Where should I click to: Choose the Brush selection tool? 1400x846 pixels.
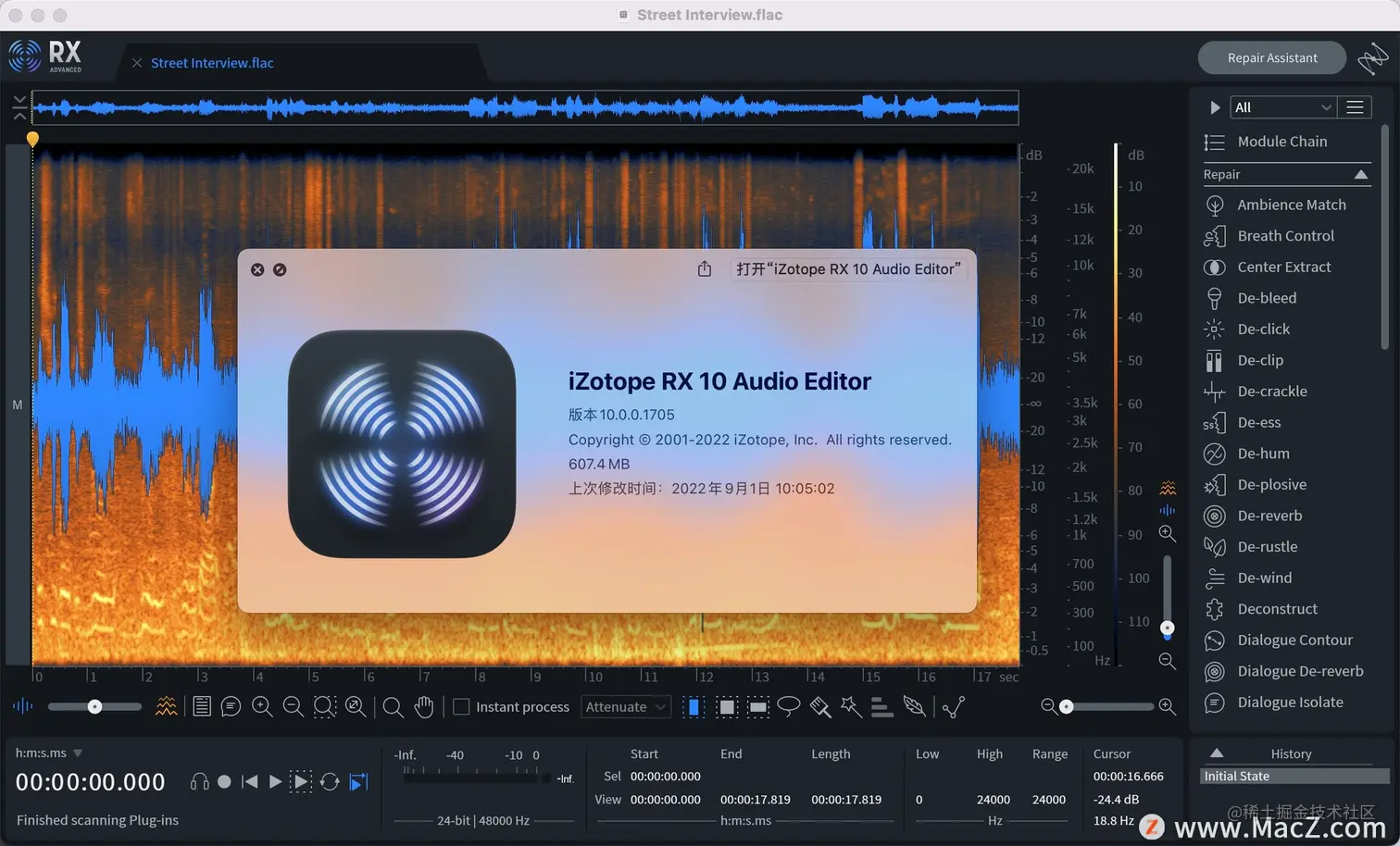click(820, 706)
